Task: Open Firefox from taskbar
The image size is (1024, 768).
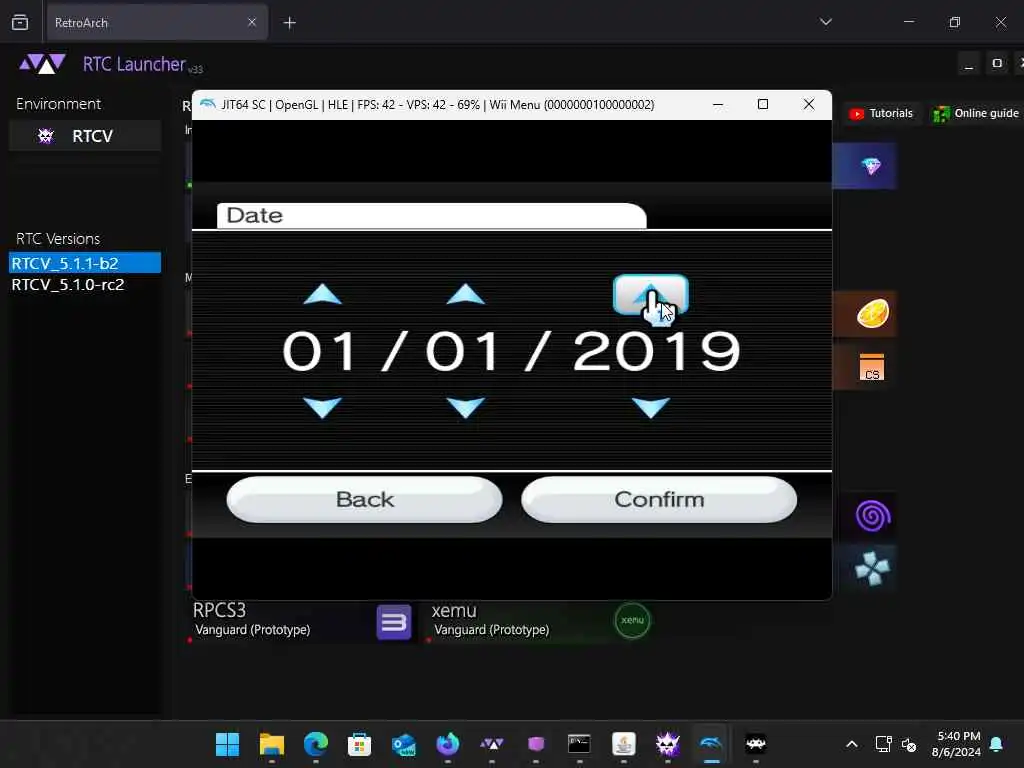Action: (x=447, y=744)
